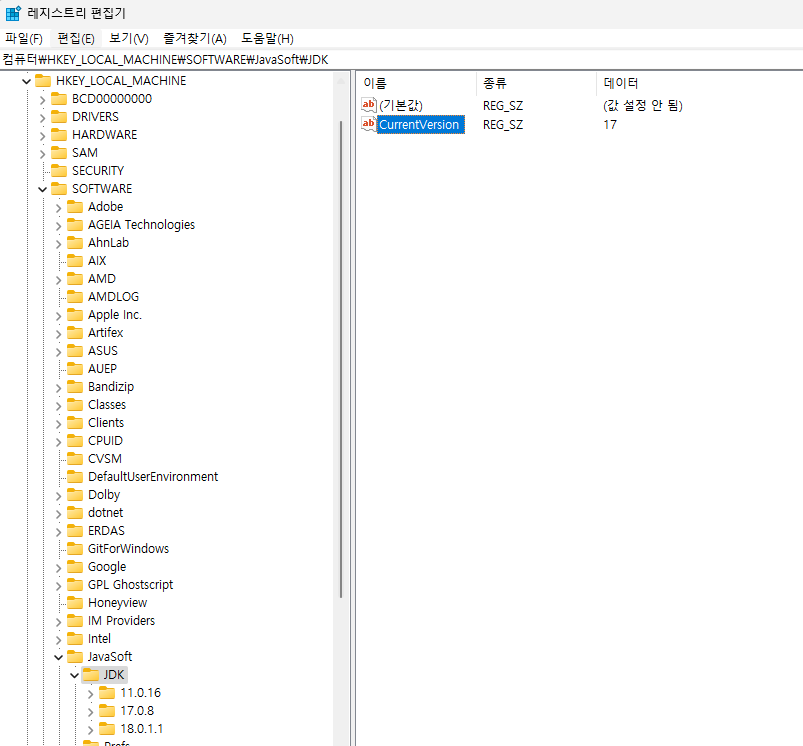803x746 pixels.
Task: Click the CPUID folder icon
Action: (x=75, y=440)
